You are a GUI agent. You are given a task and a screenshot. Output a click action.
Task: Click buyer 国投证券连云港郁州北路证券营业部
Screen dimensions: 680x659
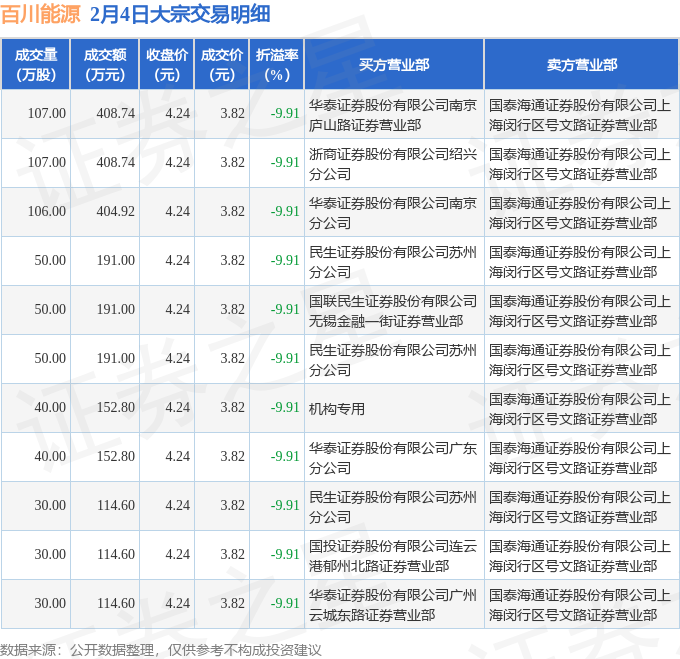pyautogui.click(x=393, y=555)
